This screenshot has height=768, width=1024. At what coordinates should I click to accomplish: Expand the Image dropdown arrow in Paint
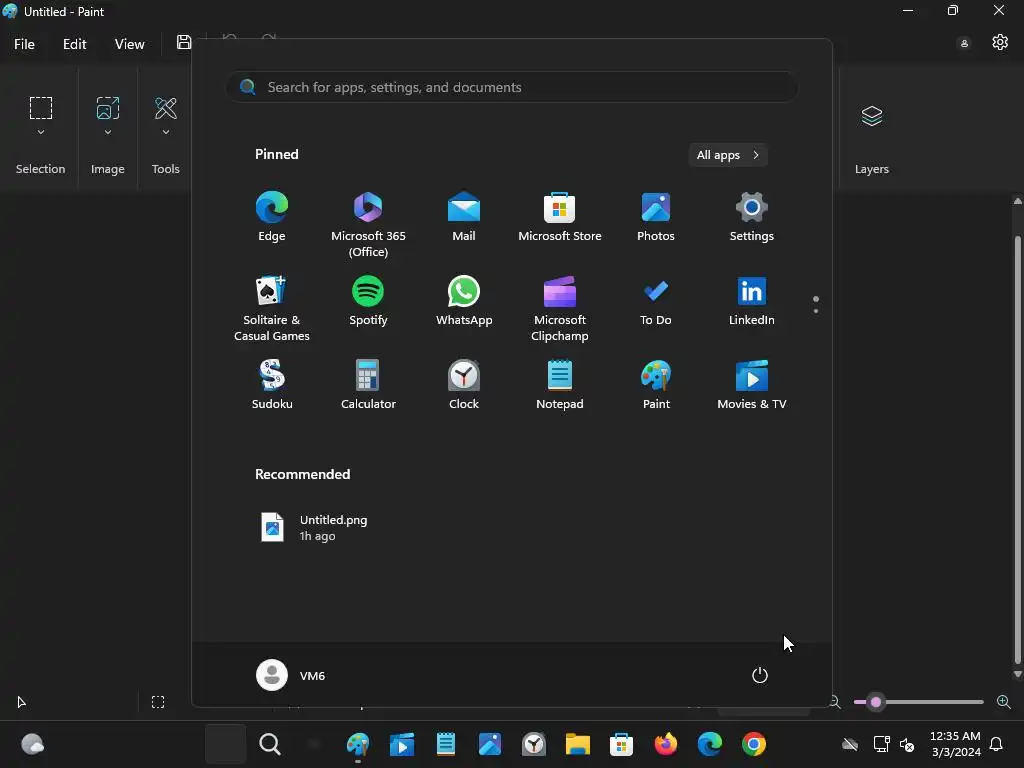(108, 132)
